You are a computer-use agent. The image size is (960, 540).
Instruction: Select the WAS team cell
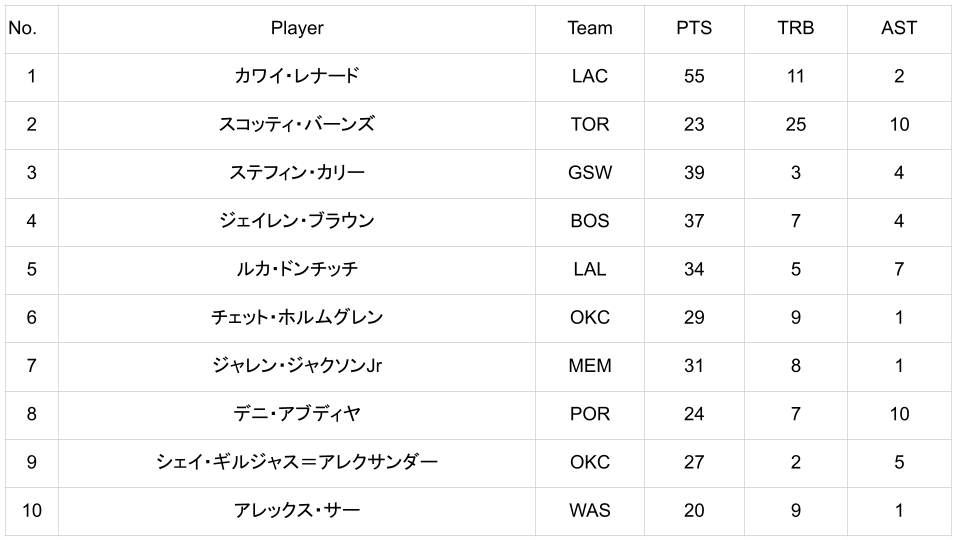tap(590, 510)
